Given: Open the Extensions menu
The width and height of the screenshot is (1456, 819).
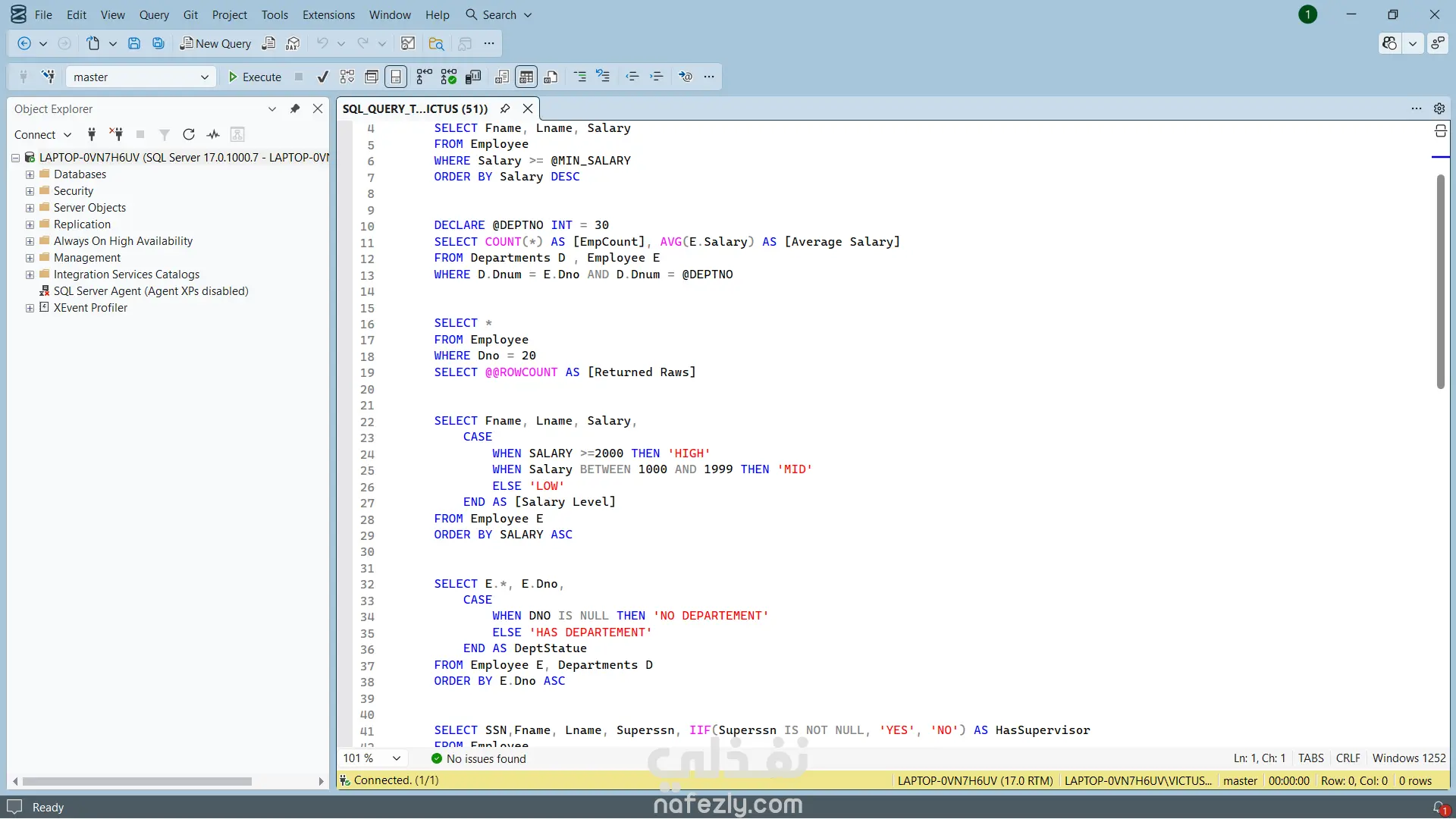Looking at the screenshot, I should click(x=328, y=14).
